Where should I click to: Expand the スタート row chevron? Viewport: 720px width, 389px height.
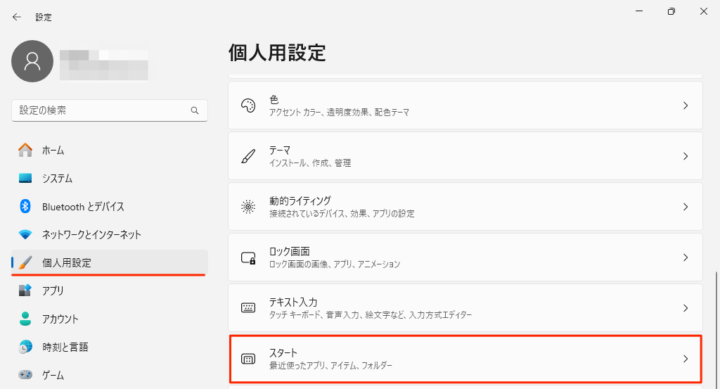pos(685,359)
